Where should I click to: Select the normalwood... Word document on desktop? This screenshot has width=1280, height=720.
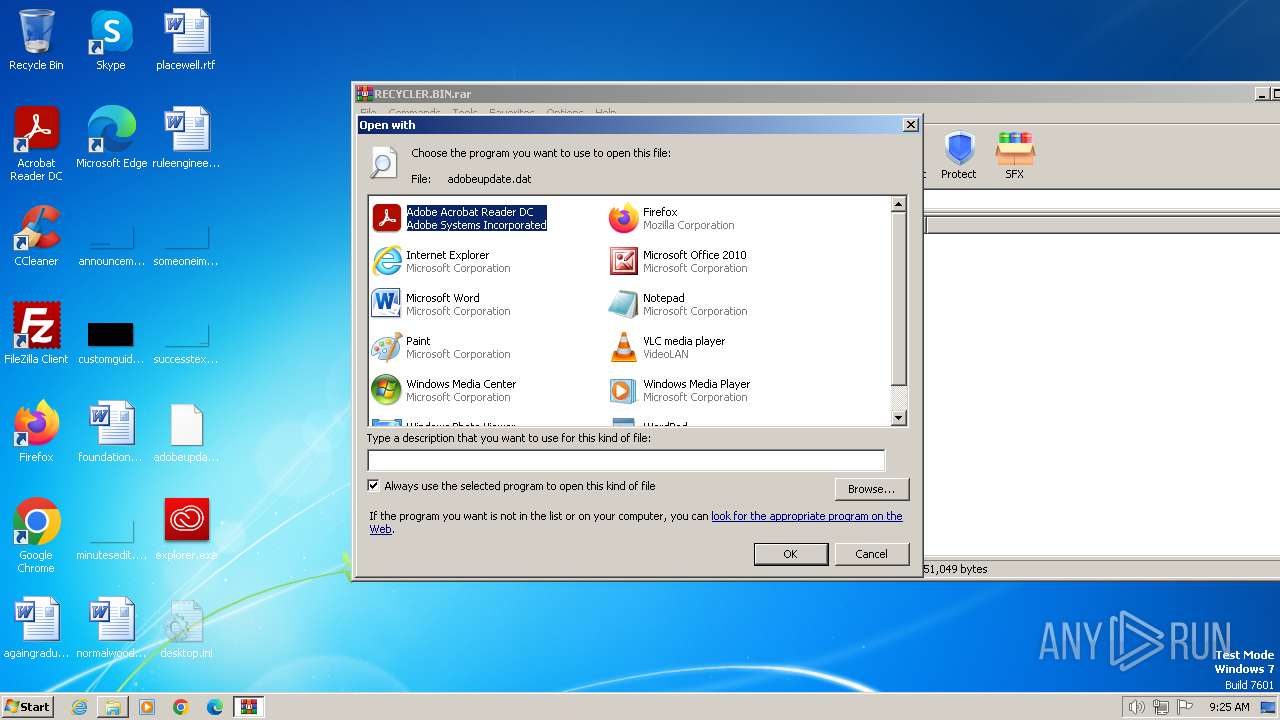pyautogui.click(x=111, y=628)
